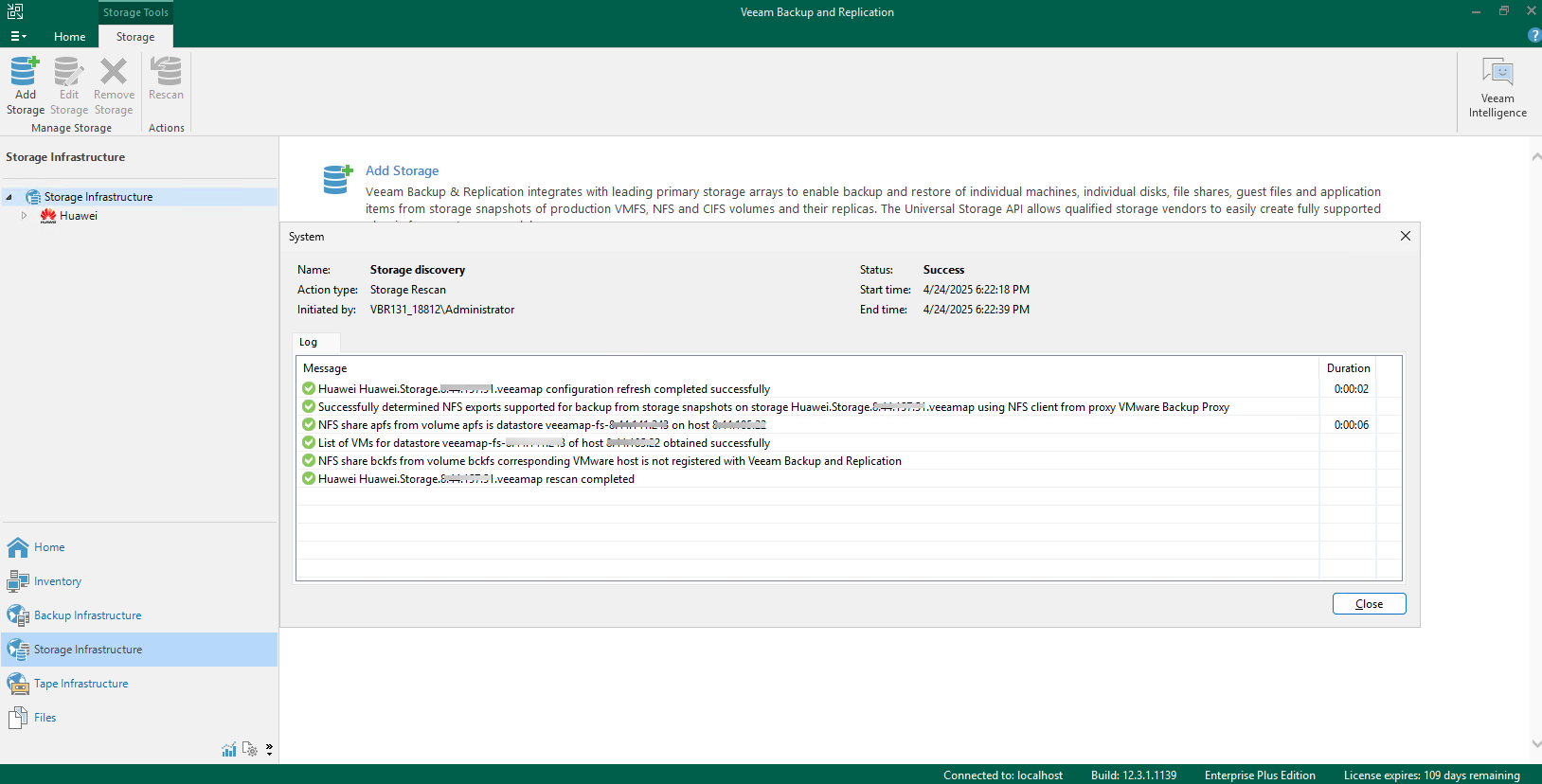
Task: Click success icon of configuration refresh row
Action: tap(309, 389)
